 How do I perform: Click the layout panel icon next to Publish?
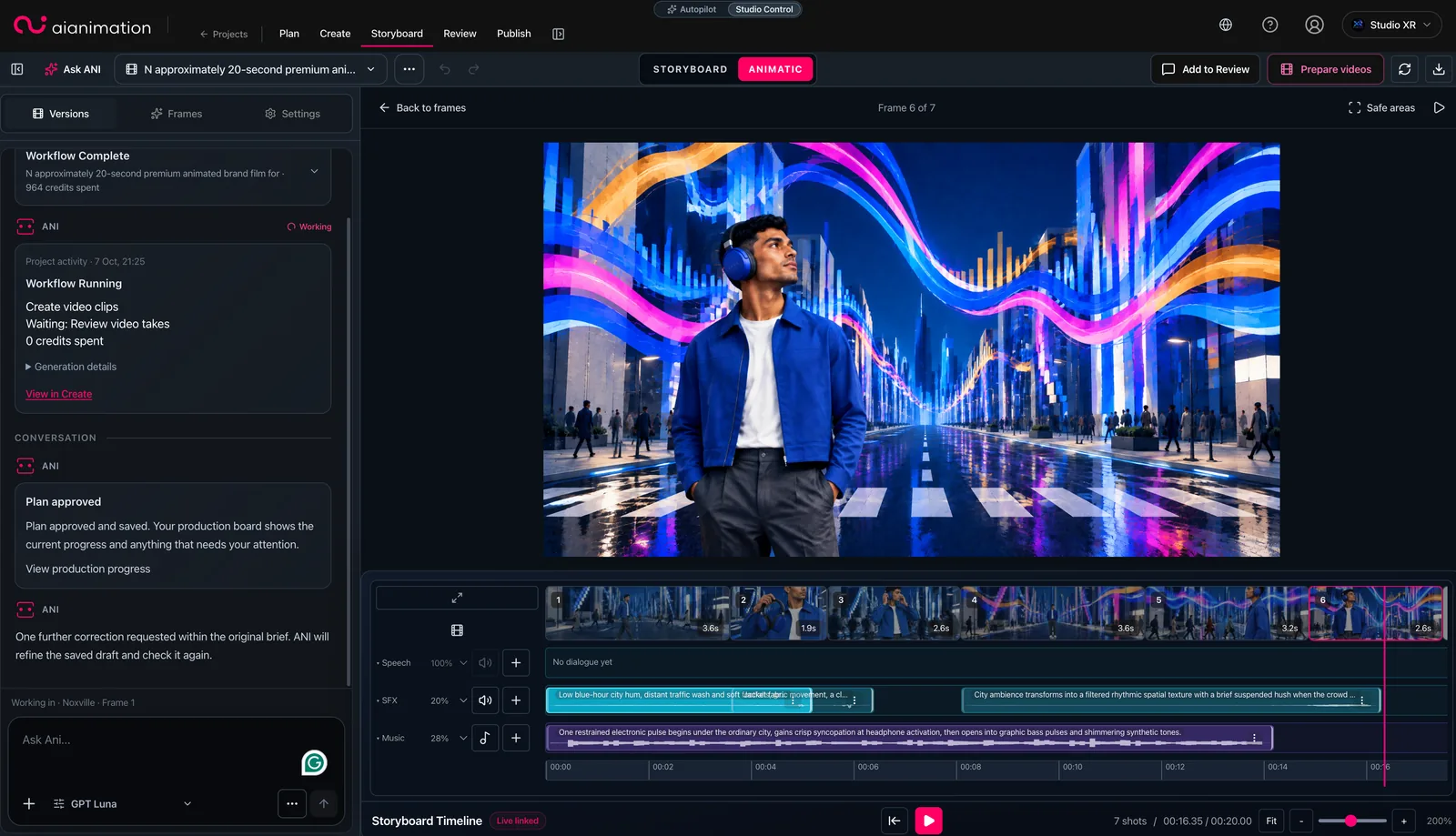click(x=558, y=34)
